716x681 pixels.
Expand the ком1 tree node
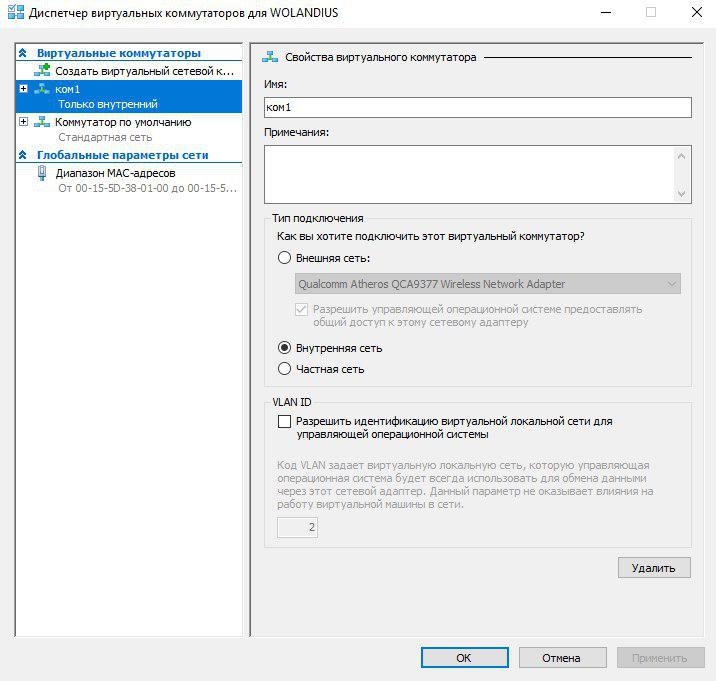coord(23,89)
